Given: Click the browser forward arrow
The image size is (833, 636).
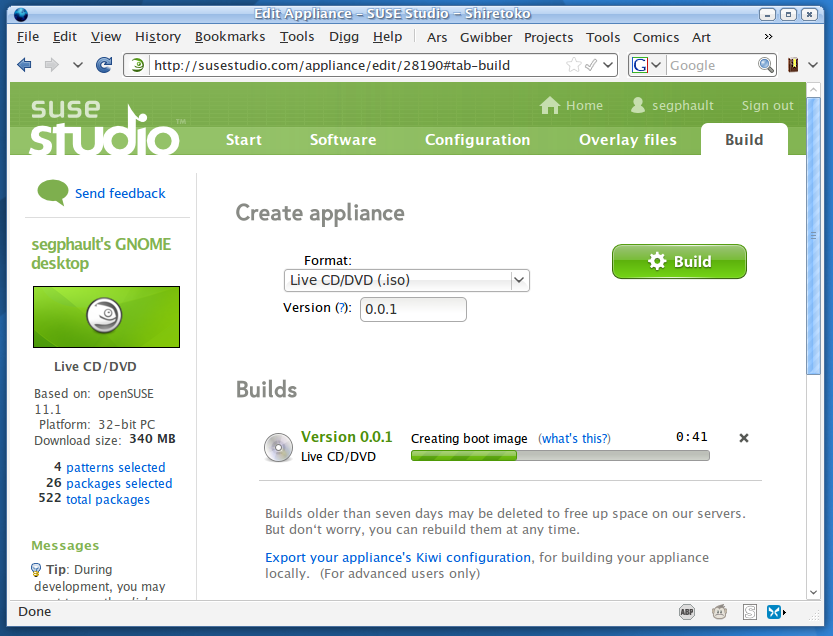Looking at the screenshot, I should (52, 65).
